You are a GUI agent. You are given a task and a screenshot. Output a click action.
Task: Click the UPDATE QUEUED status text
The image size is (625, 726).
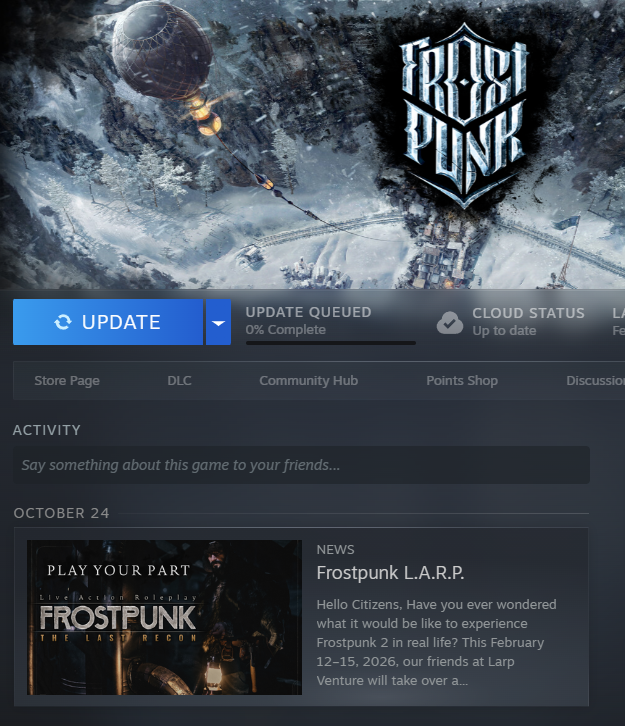(x=308, y=312)
